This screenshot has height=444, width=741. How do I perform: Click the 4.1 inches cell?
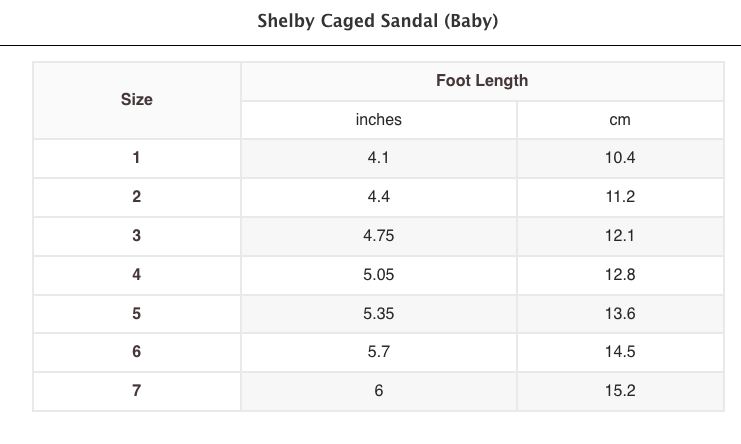pos(378,158)
